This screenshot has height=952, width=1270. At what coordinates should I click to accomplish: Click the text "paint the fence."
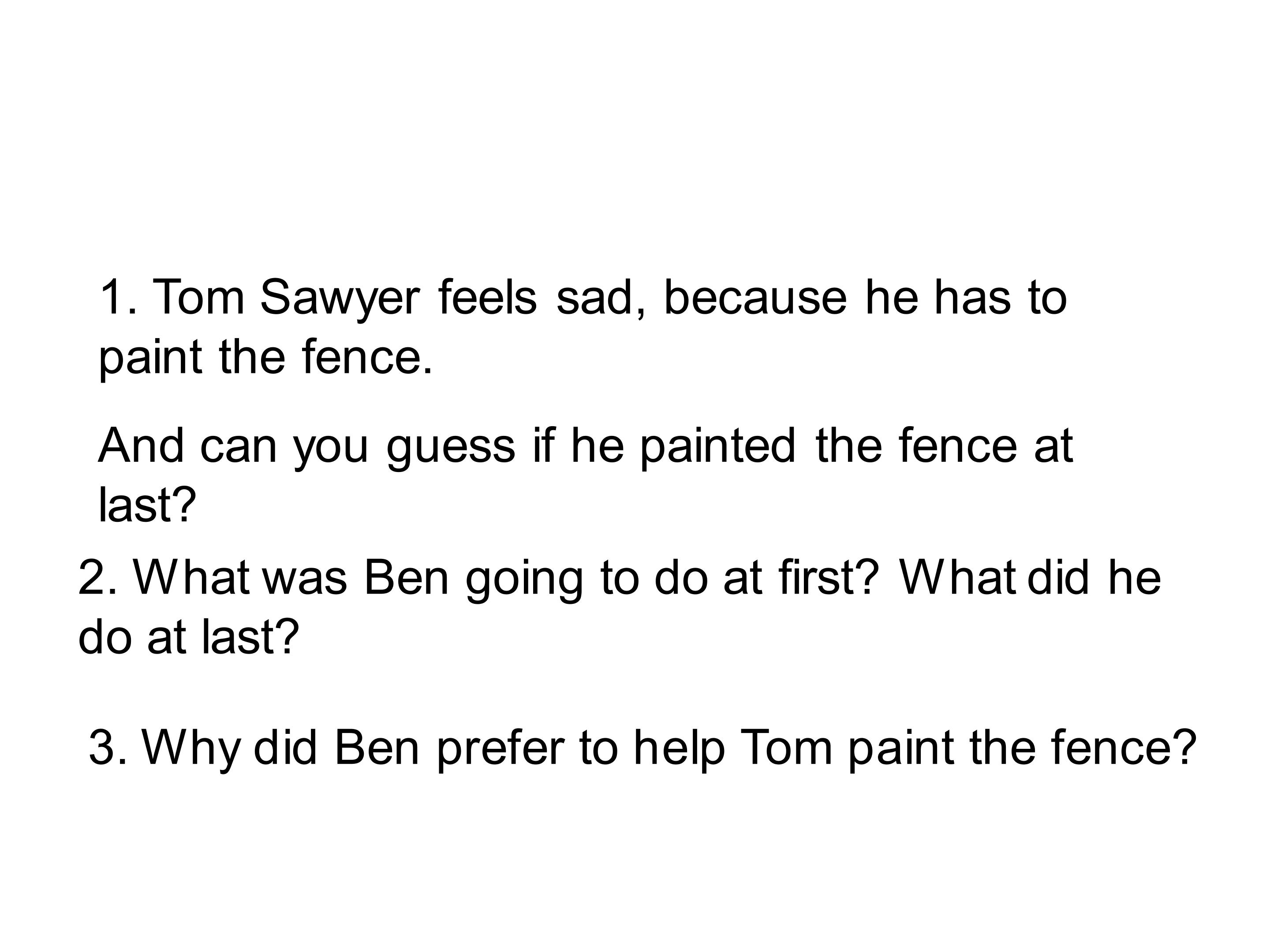pyautogui.click(x=265, y=357)
